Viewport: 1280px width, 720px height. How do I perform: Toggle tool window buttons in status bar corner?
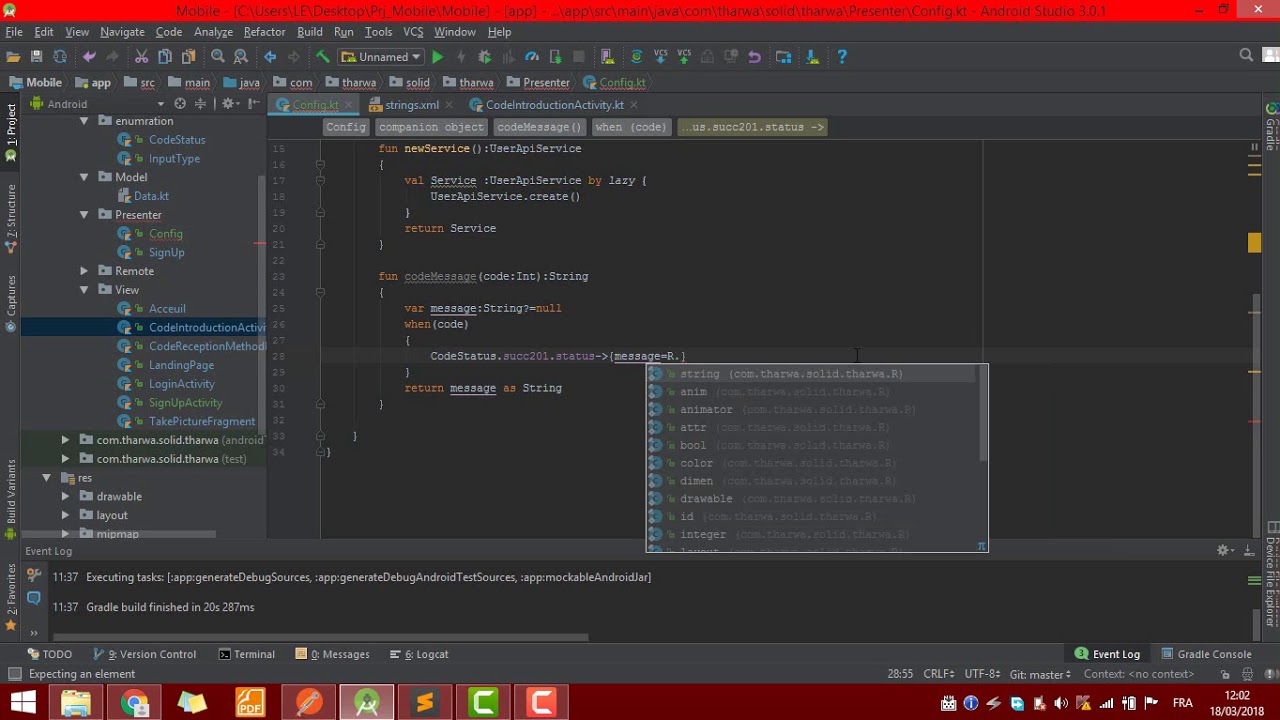tap(14, 674)
